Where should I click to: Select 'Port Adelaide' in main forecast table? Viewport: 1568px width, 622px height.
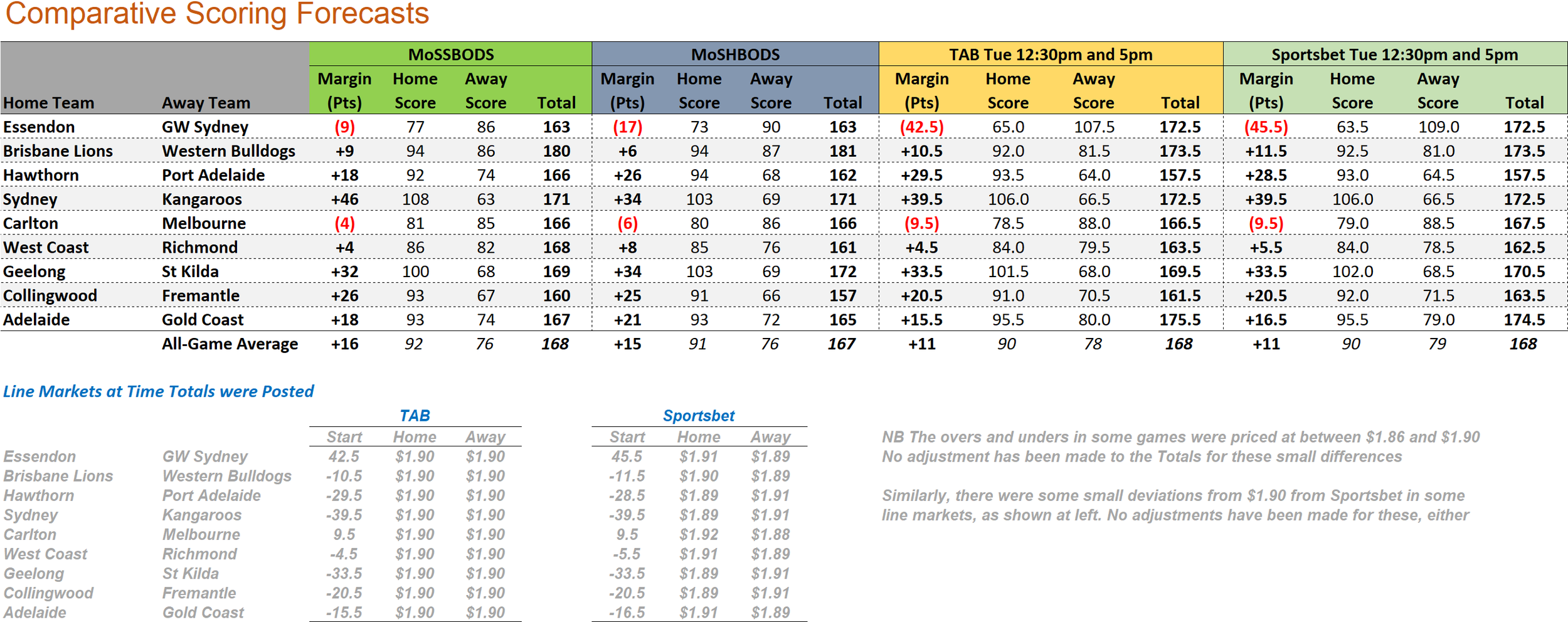[x=213, y=175]
